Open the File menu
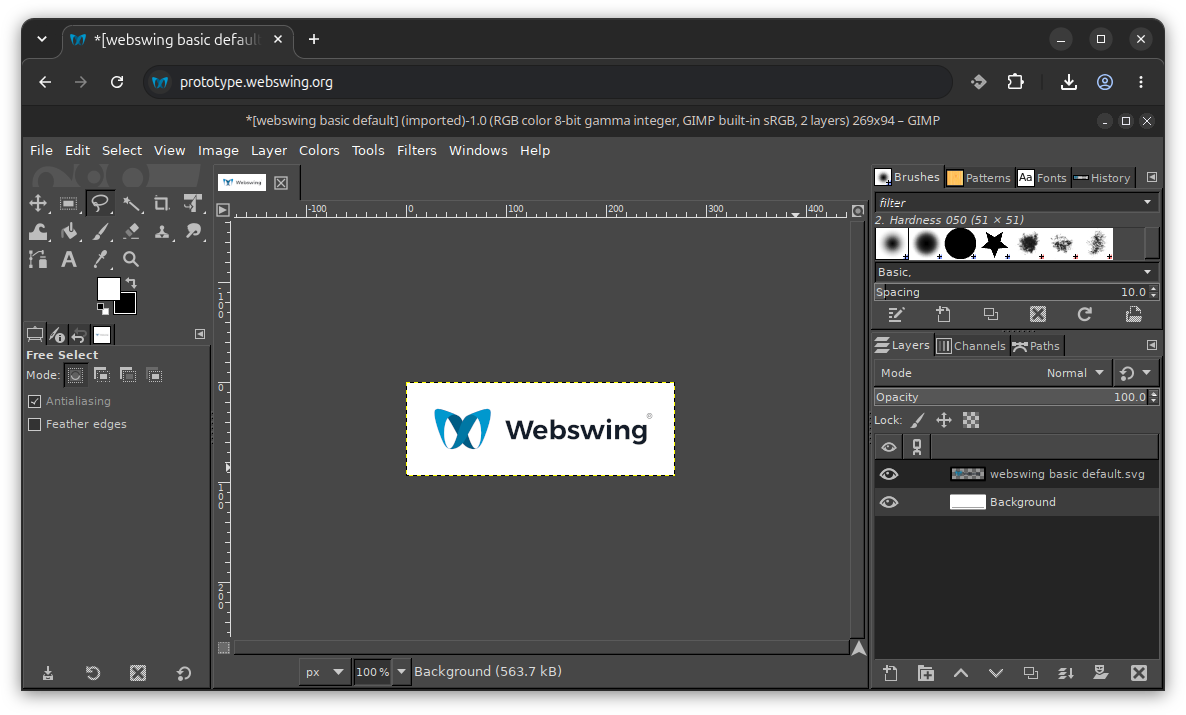 pyautogui.click(x=41, y=151)
